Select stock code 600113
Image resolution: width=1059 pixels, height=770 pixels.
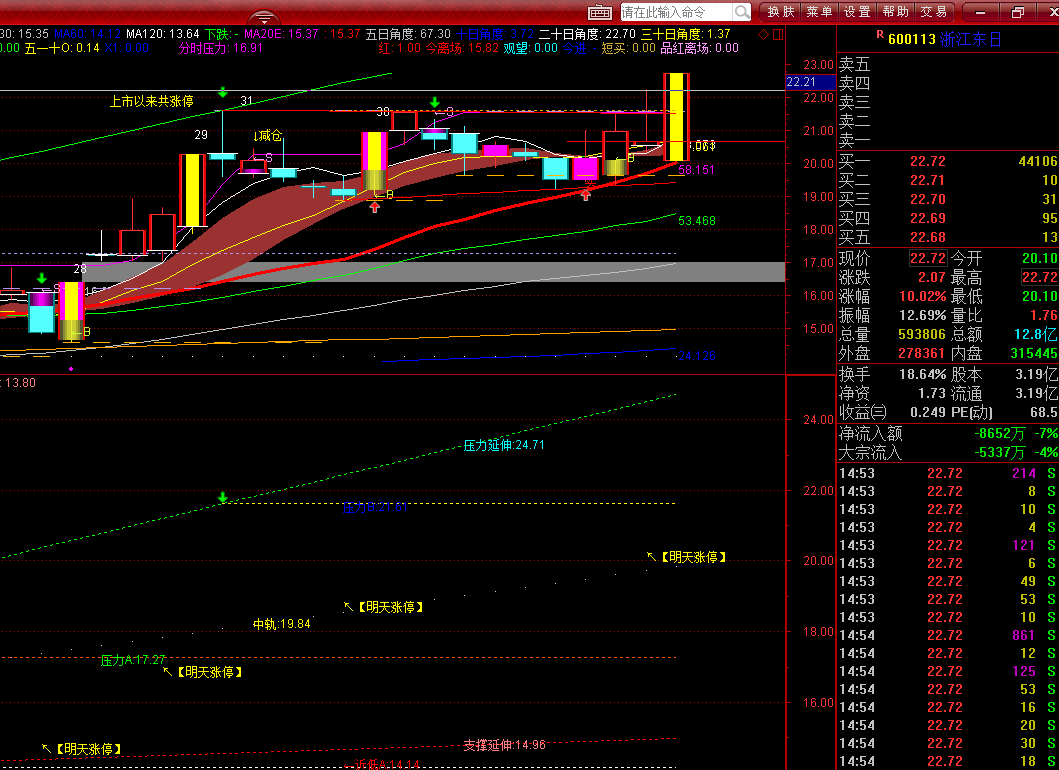pos(912,40)
